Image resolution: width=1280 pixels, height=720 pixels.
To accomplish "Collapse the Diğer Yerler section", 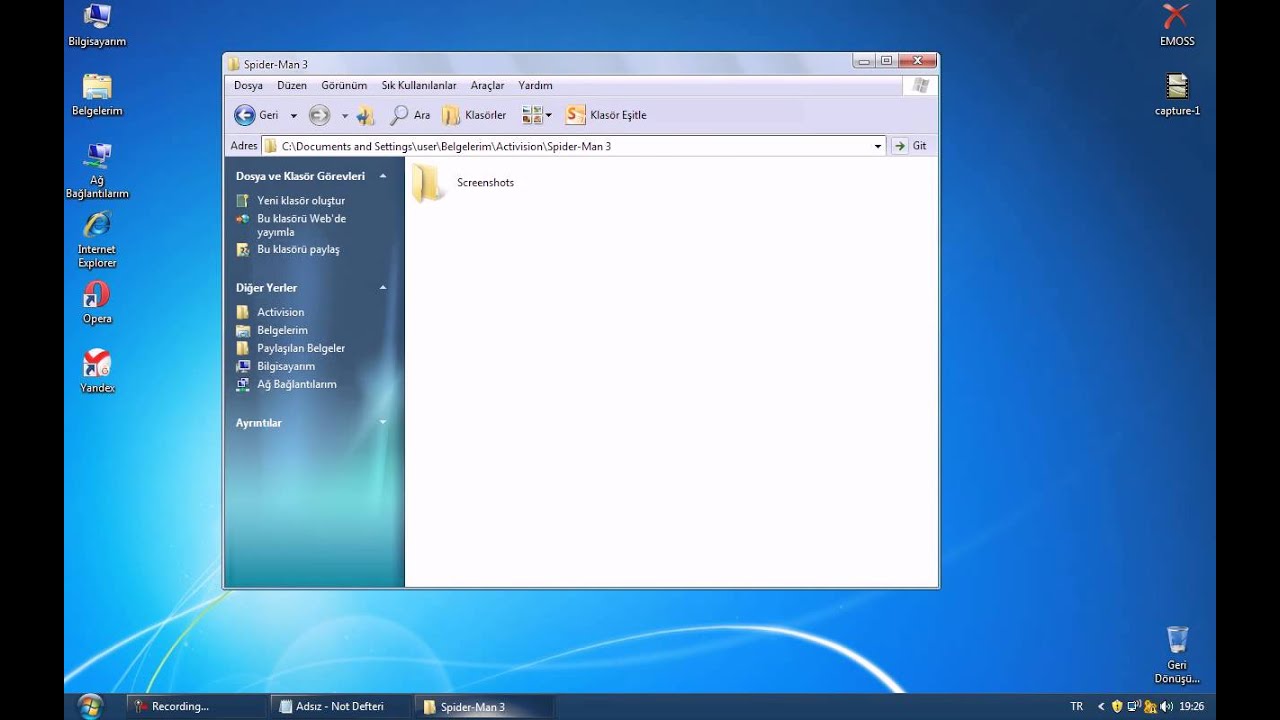I will (382, 288).
